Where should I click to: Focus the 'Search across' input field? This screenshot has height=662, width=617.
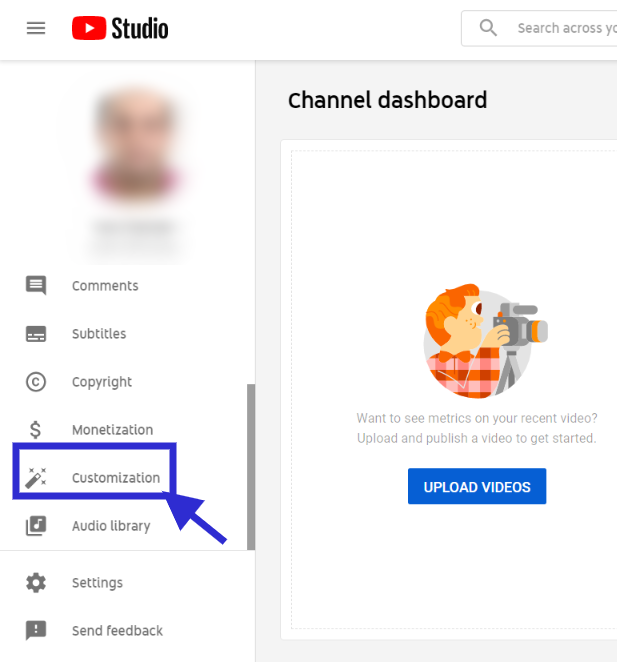[539, 28]
